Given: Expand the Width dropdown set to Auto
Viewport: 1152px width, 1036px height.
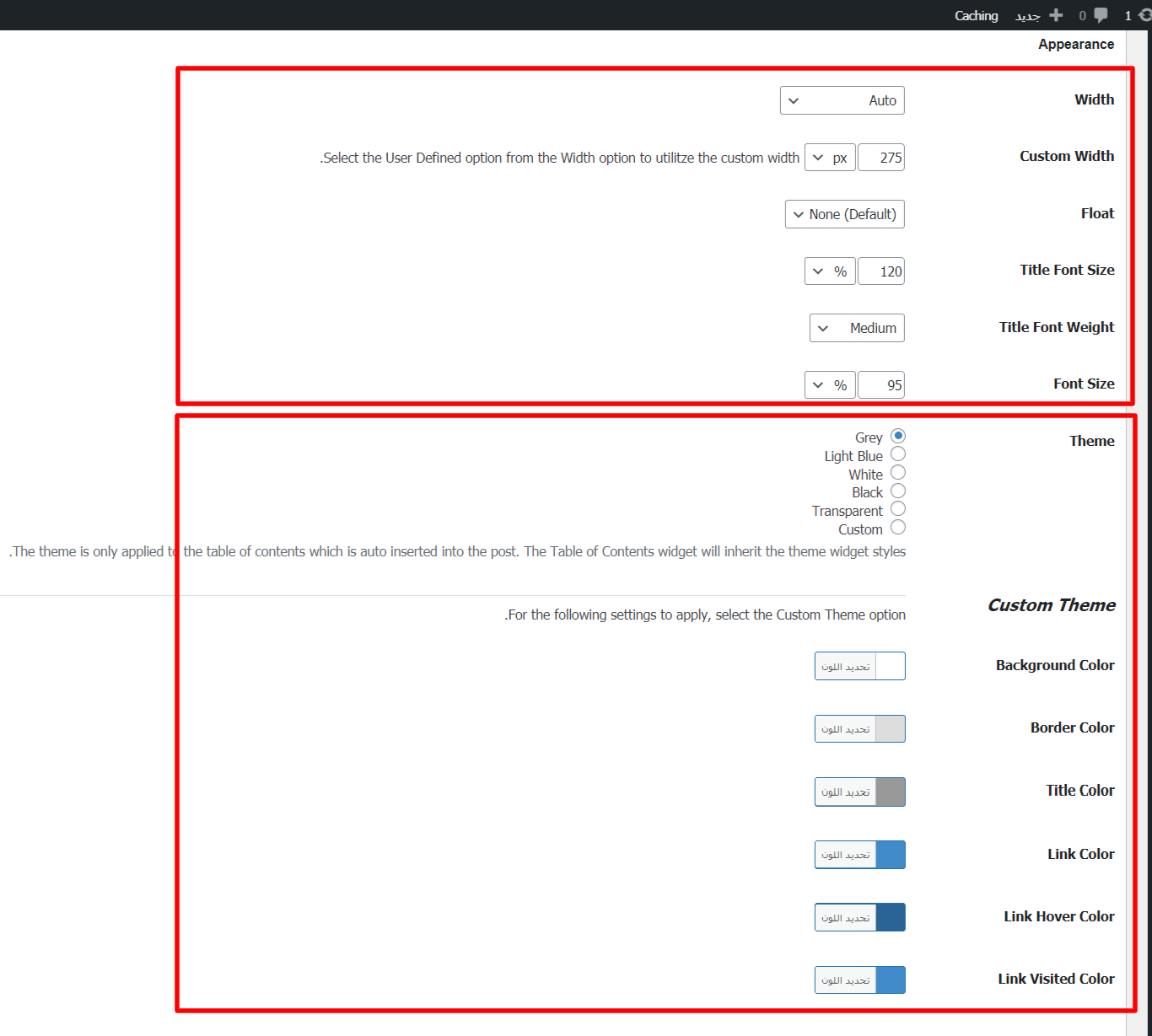Looking at the screenshot, I should 842,100.
